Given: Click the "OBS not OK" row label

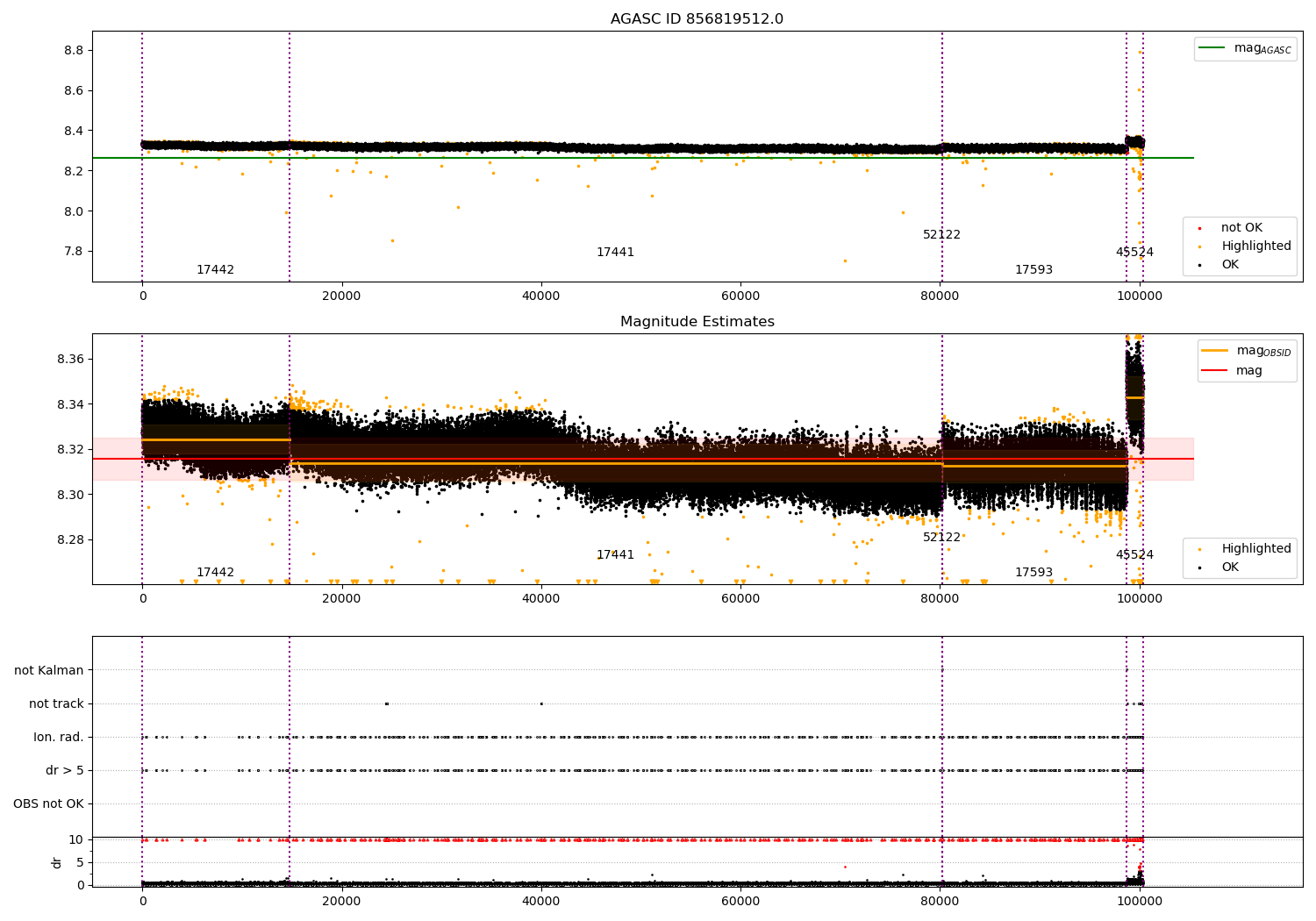Looking at the screenshot, I should pos(48,804).
